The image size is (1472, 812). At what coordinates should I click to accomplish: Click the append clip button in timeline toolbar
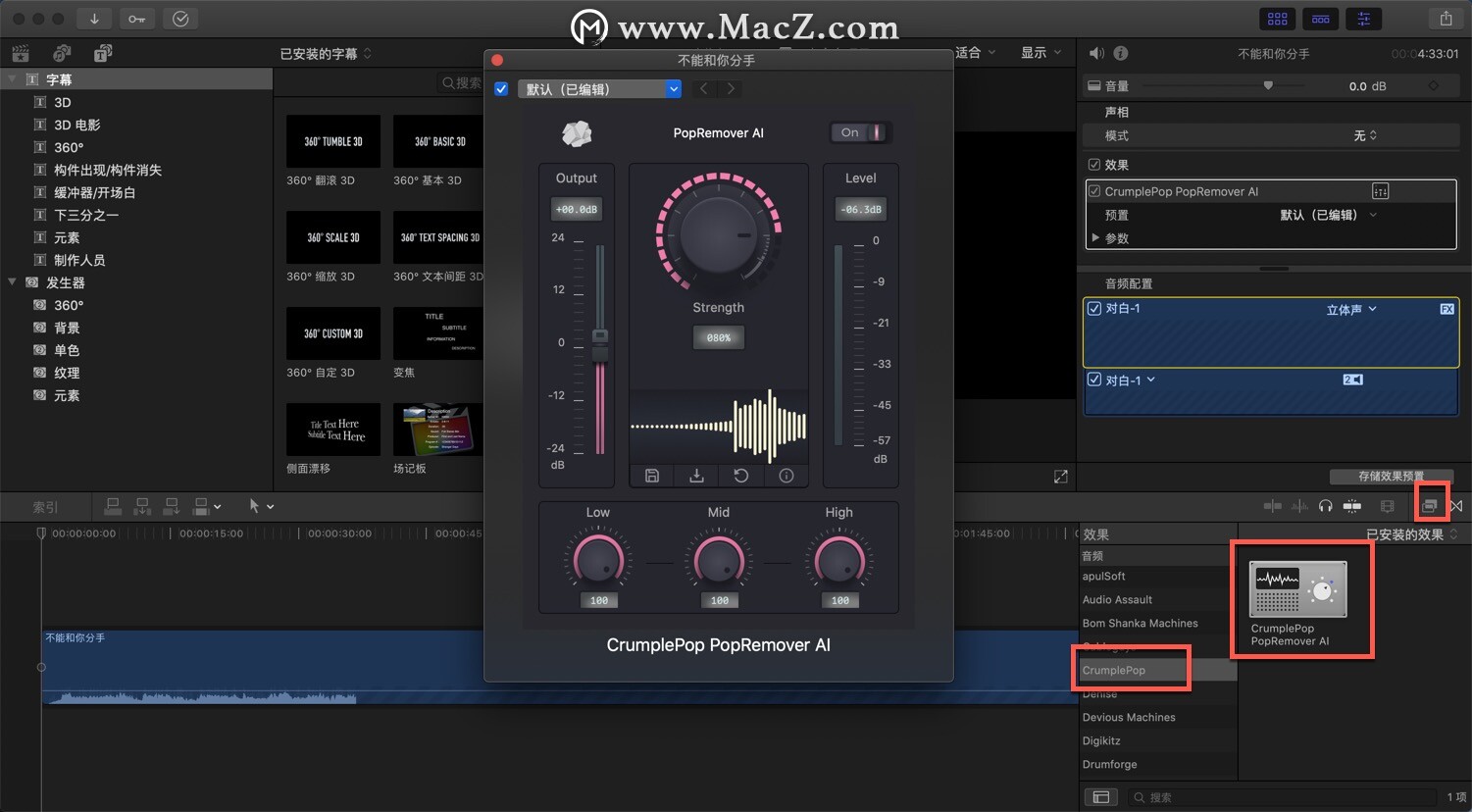pyautogui.click(x=172, y=506)
